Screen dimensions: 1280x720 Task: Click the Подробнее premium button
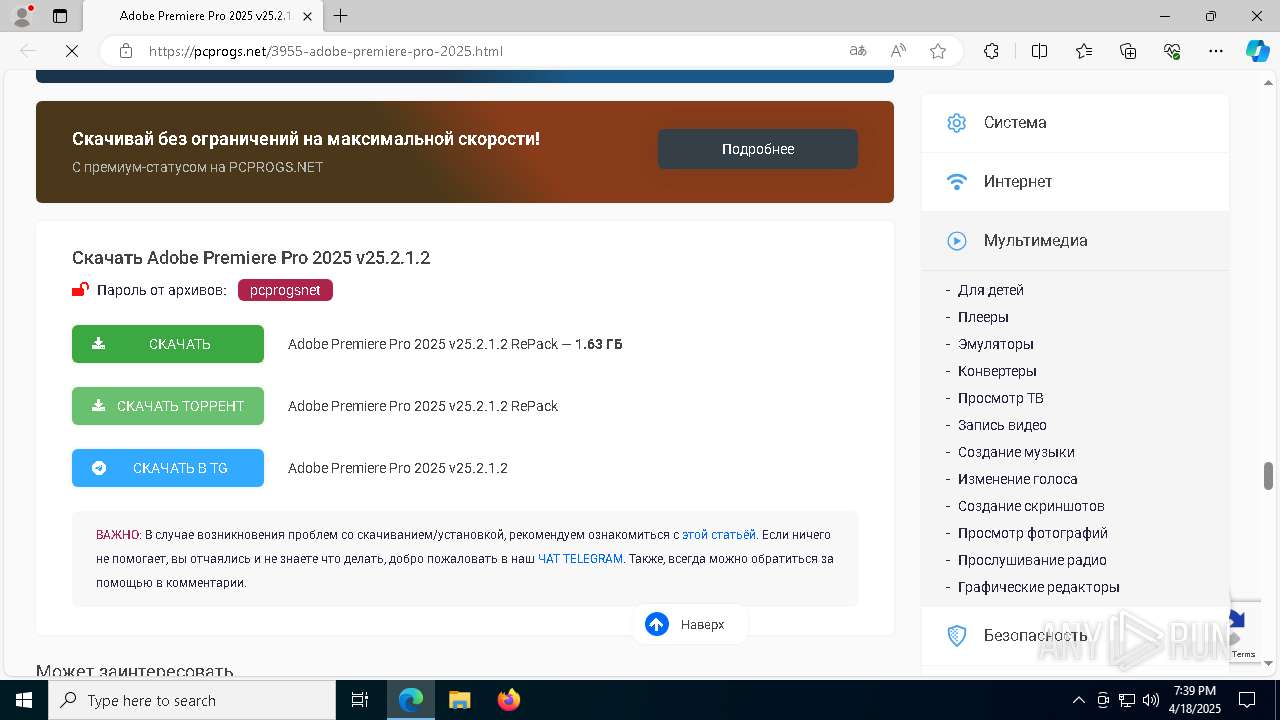pos(758,149)
